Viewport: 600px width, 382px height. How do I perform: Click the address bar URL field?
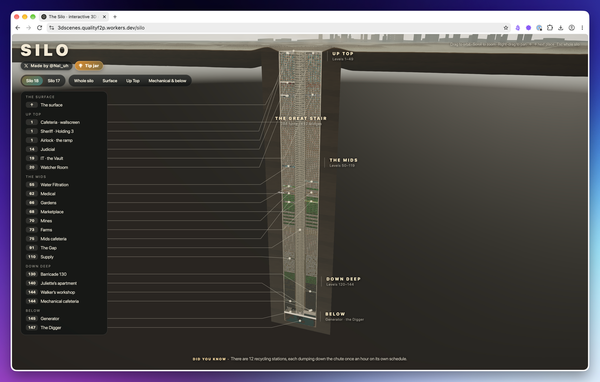pos(279,28)
